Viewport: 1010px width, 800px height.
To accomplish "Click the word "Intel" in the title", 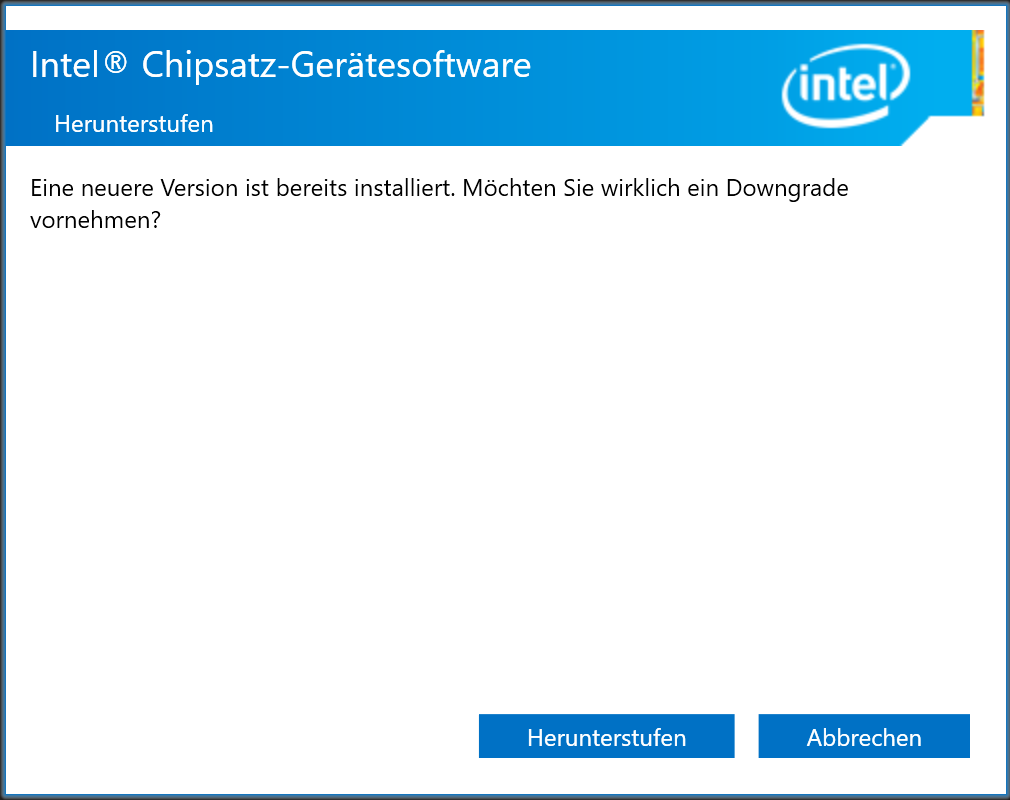I will tap(66, 65).
